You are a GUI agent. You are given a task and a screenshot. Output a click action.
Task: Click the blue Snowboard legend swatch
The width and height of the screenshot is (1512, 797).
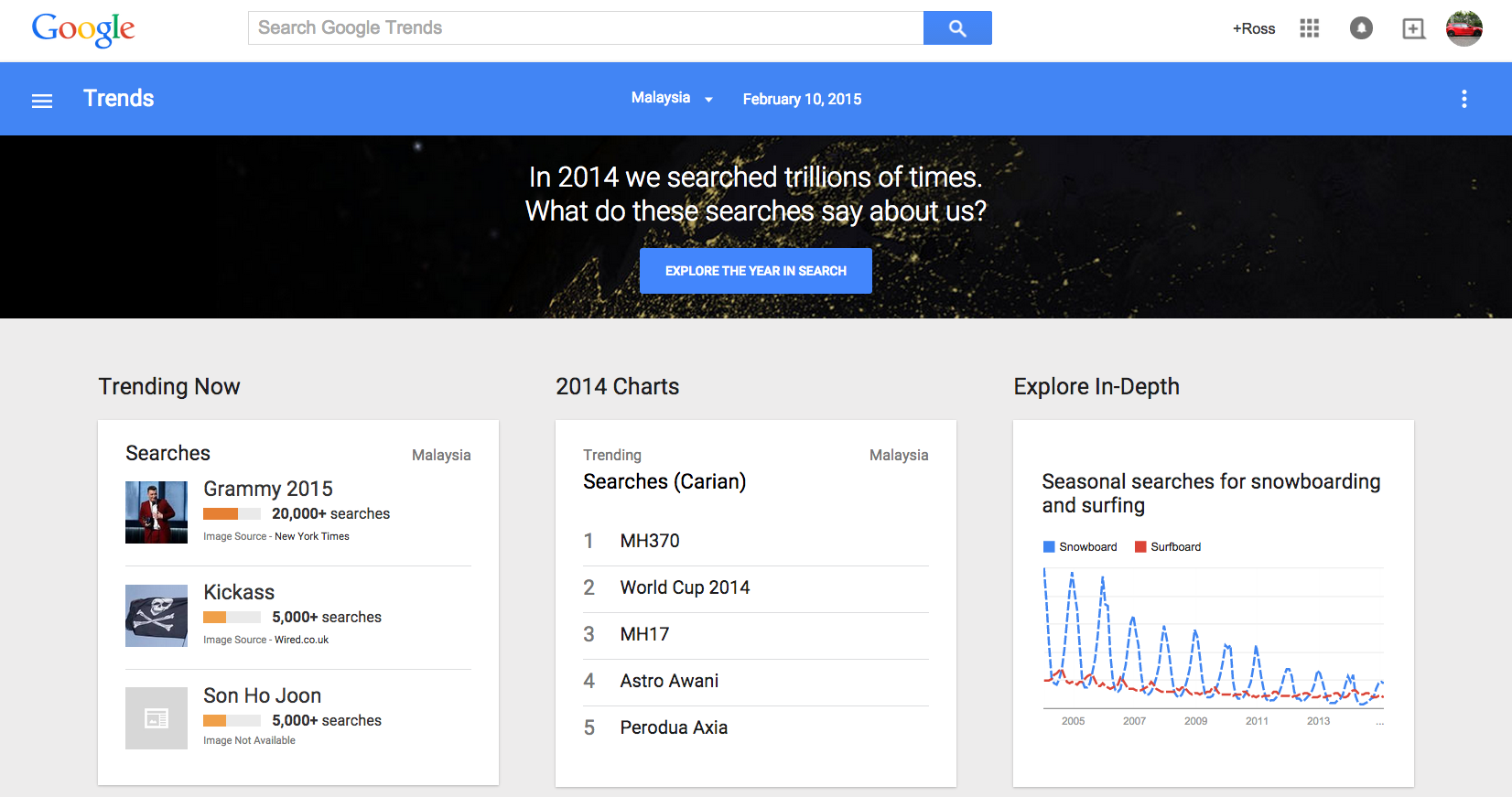pos(1049,547)
